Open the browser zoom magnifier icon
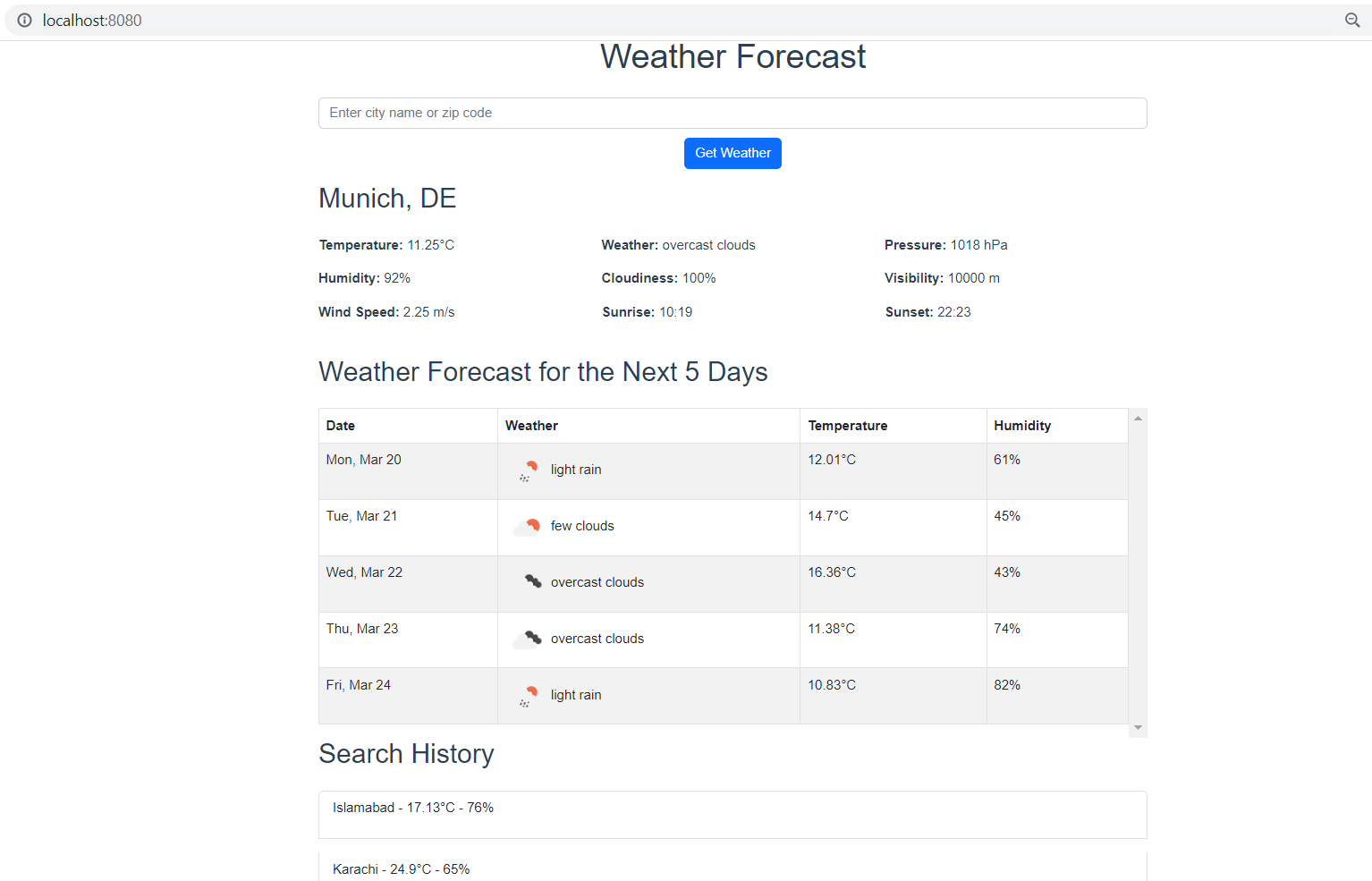 [1353, 20]
